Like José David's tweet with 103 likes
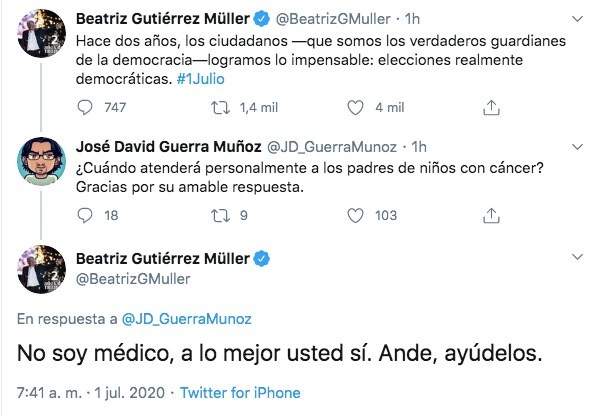Screen dimensions: 600x416 pyautogui.click(x=355, y=215)
